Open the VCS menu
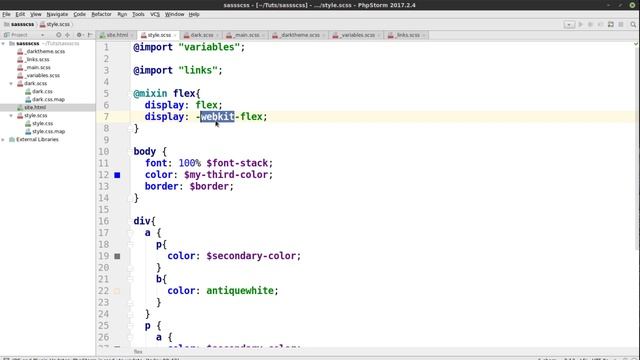 coord(155,14)
